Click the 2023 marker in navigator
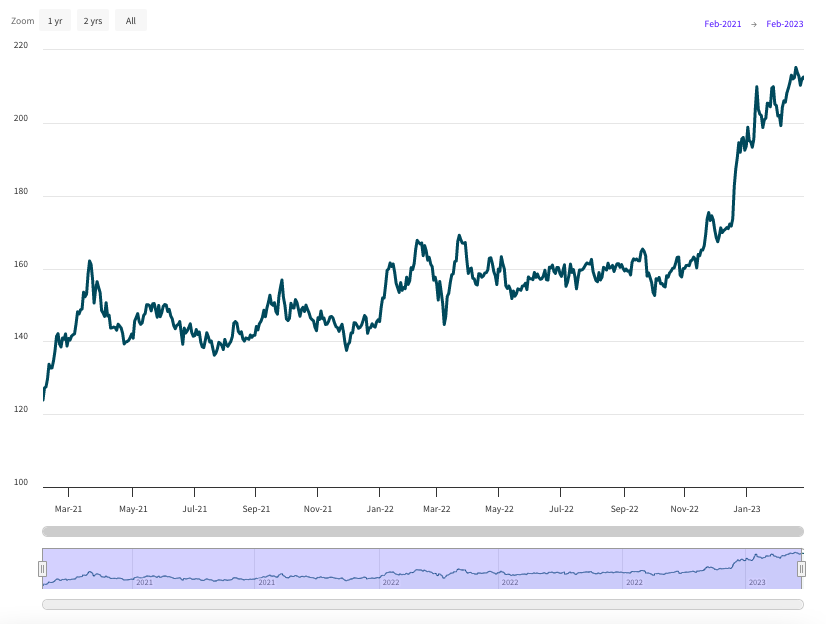This screenshot has width=826, height=624. pos(757,582)
